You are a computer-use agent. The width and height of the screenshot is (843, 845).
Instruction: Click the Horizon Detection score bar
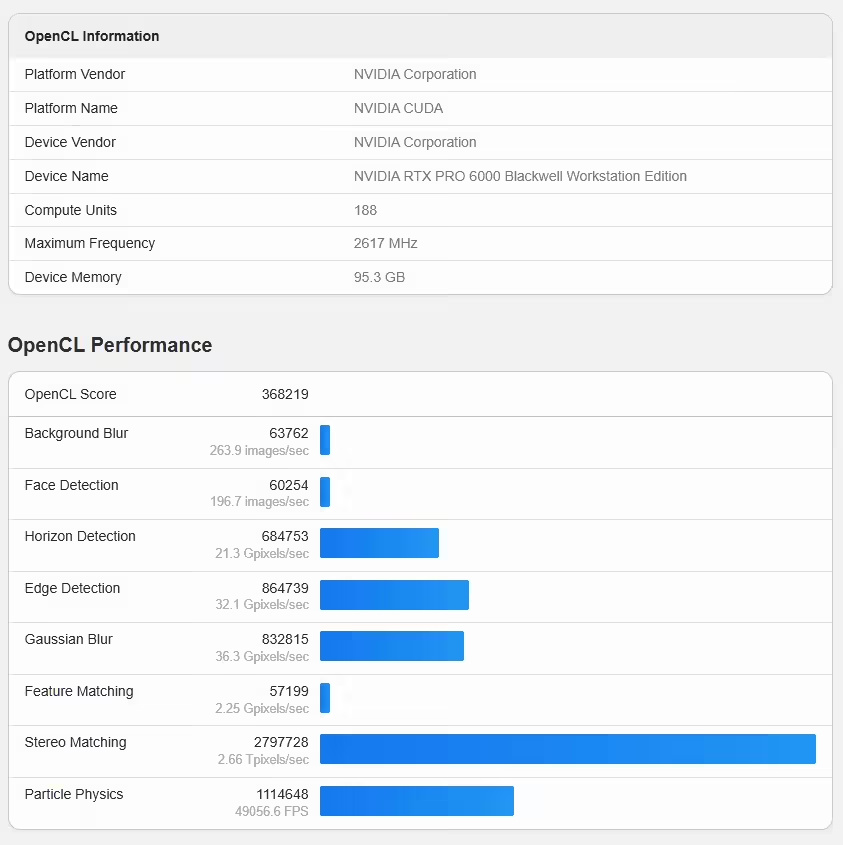click(x=379, y=543)
